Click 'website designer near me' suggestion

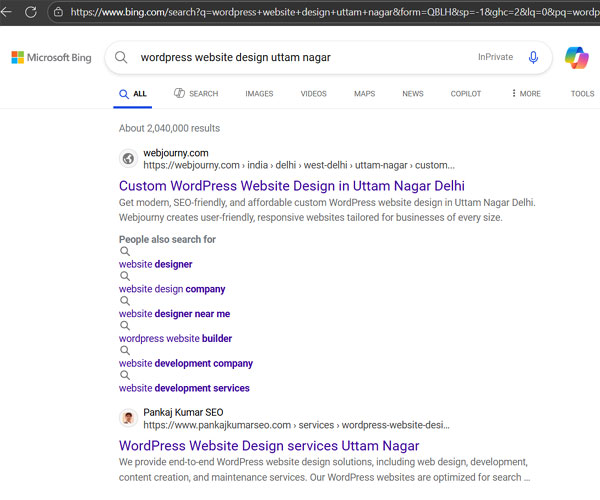174,314
